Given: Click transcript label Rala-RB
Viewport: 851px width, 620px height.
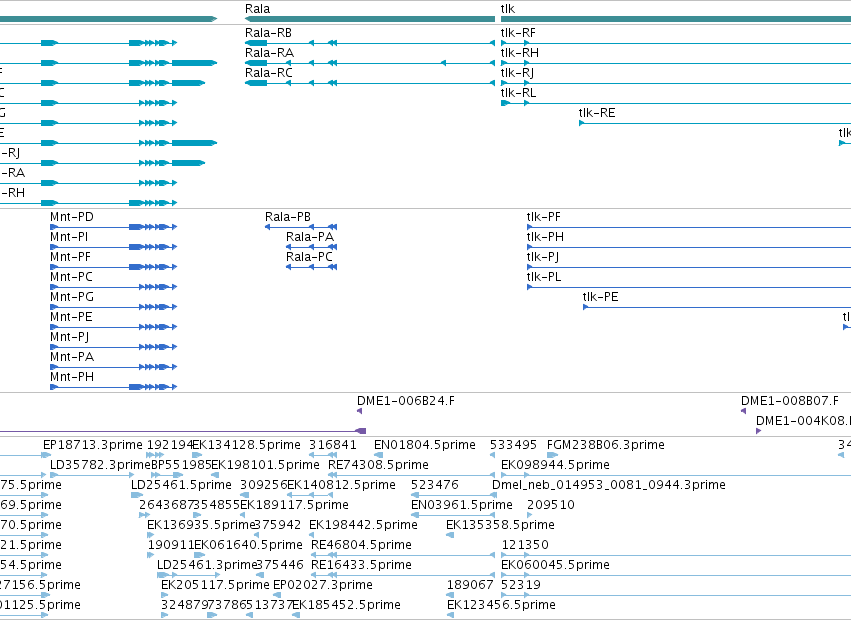Looking at the screenshot, I should (268, 33).
